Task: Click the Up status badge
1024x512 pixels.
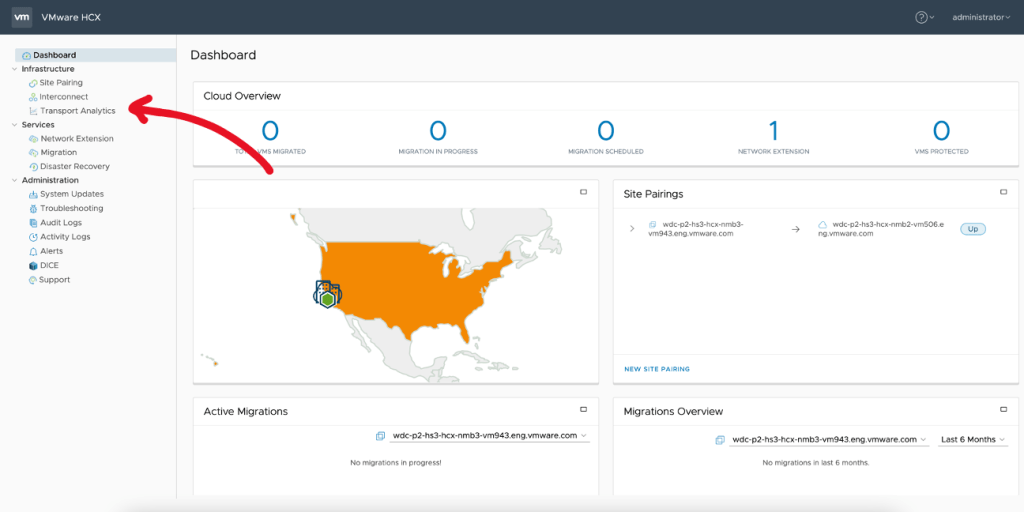Action: pyautogui.click(x=972, y=229)
